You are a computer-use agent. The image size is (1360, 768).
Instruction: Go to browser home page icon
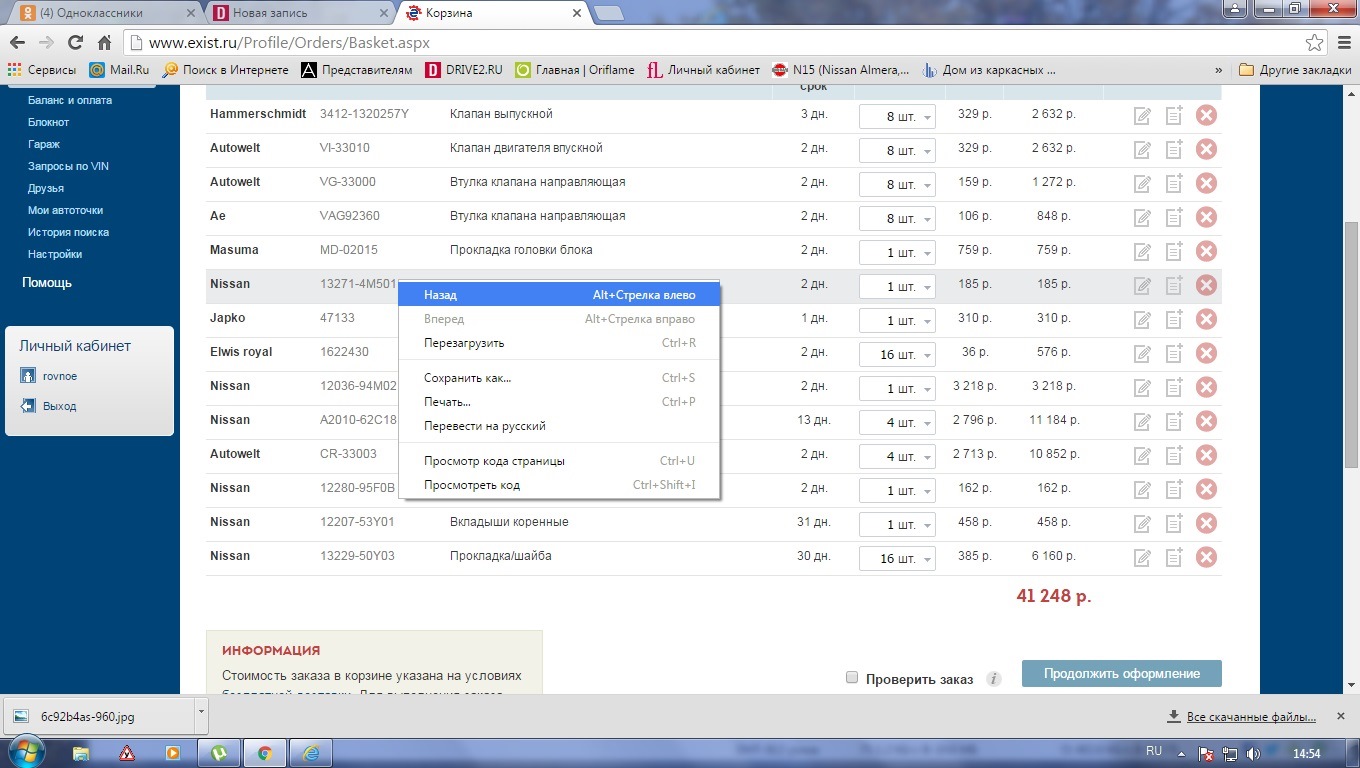coord(104,43)
